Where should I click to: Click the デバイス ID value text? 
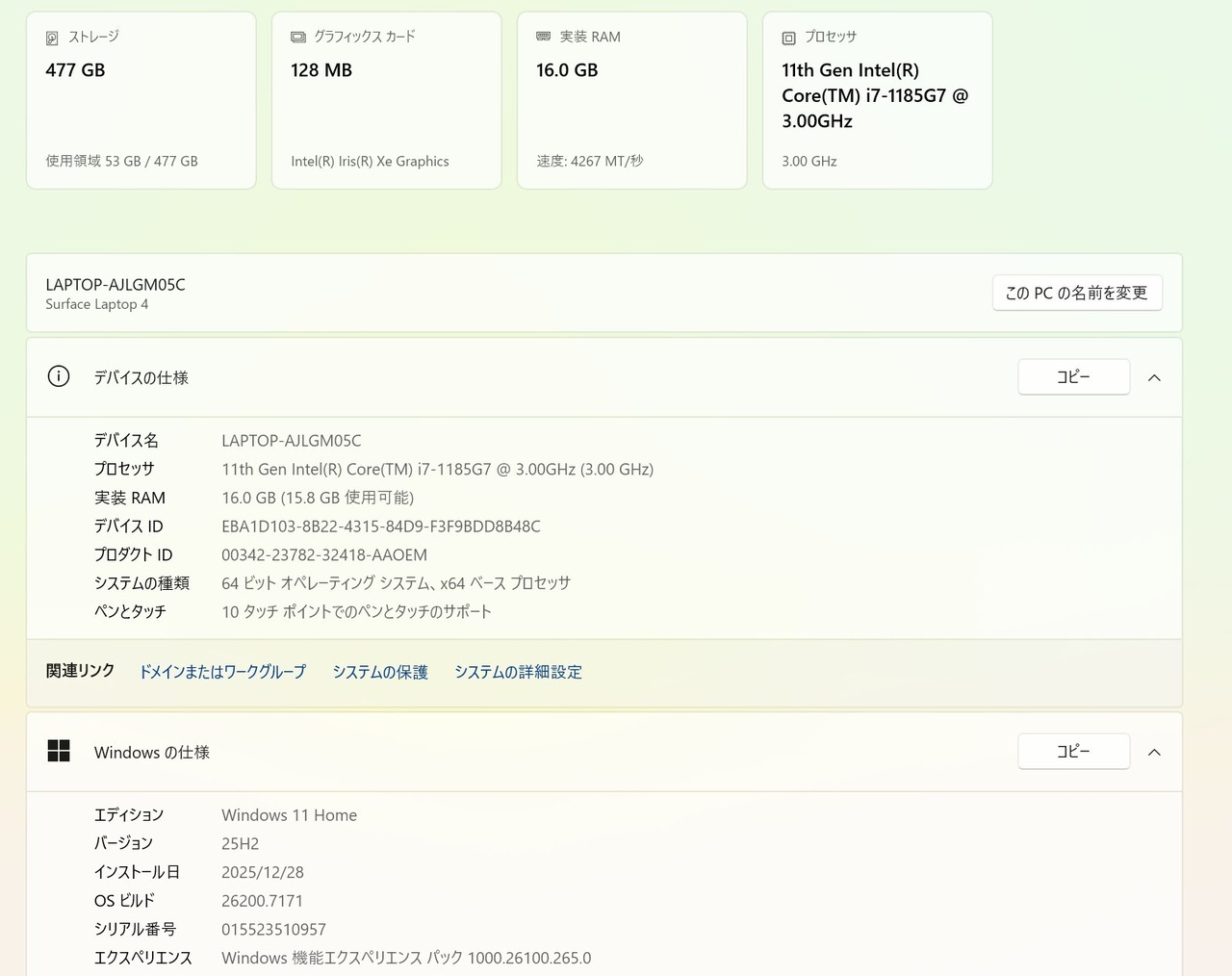pos(381,527)
